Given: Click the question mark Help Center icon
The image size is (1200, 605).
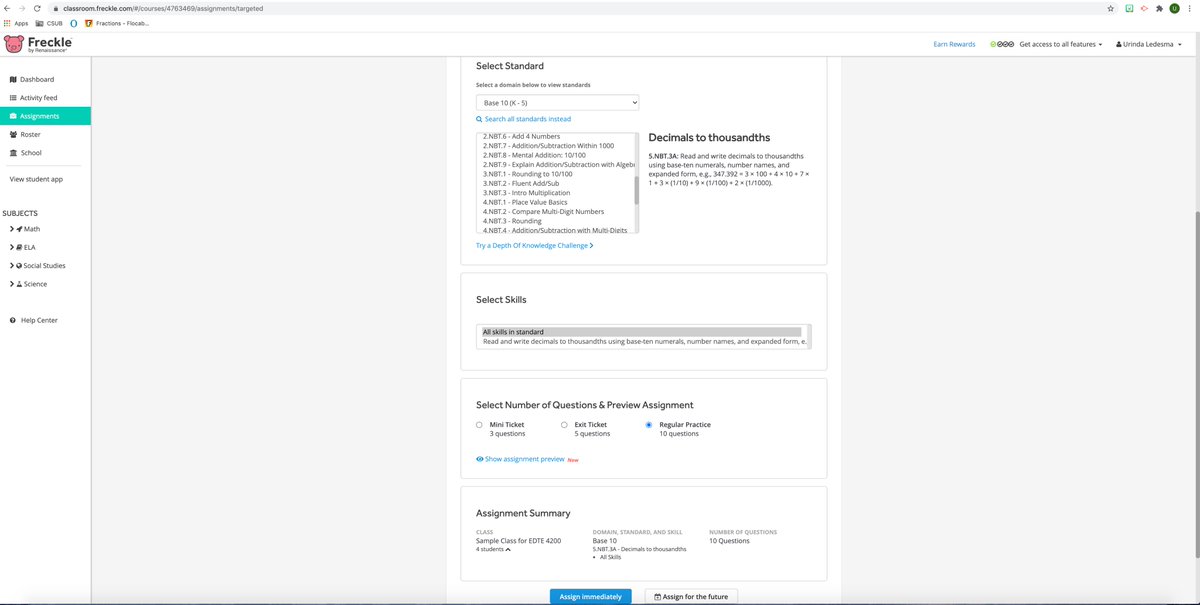Looking at the screenshot, I should tap(12, 320).
